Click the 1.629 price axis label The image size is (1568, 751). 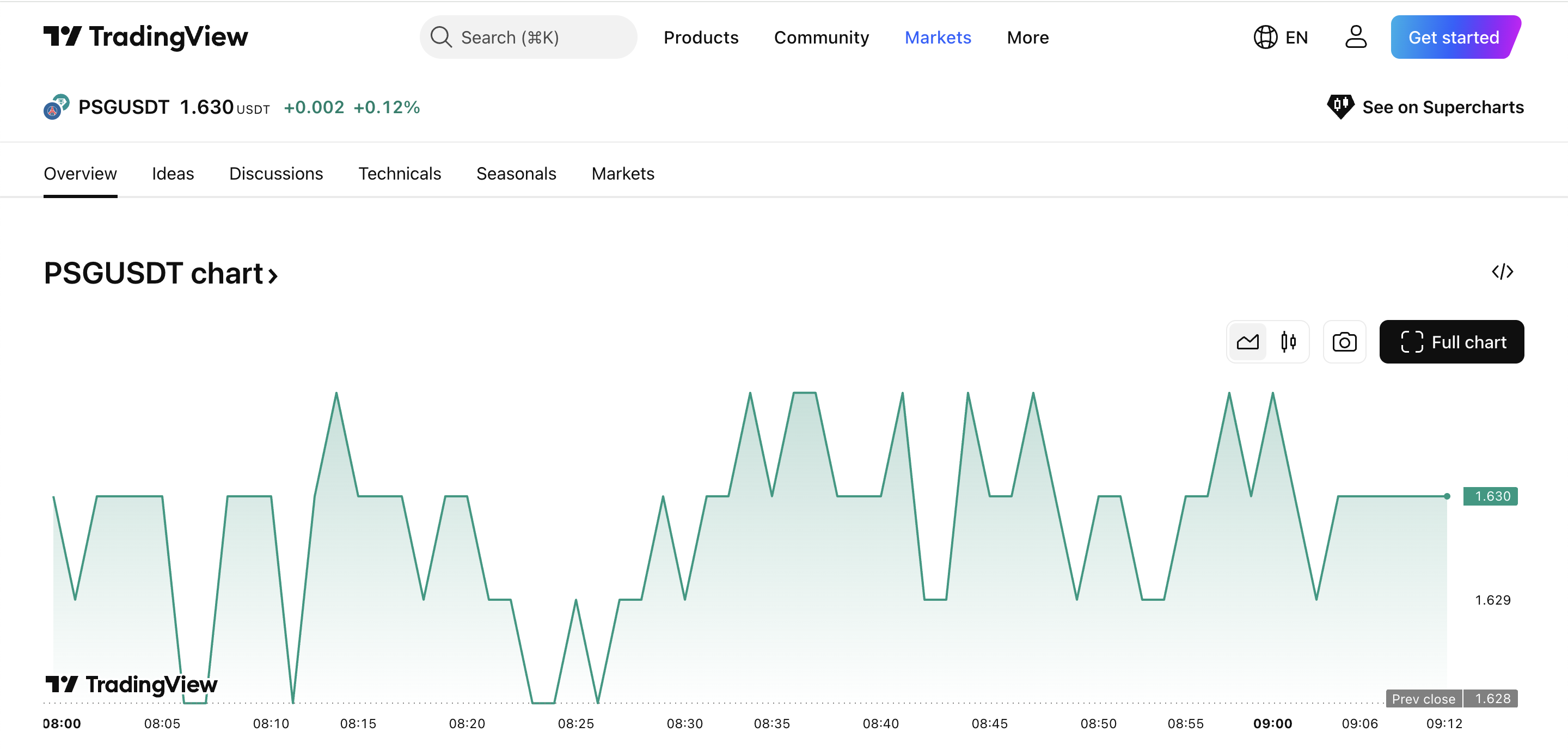pos(1492,600)
